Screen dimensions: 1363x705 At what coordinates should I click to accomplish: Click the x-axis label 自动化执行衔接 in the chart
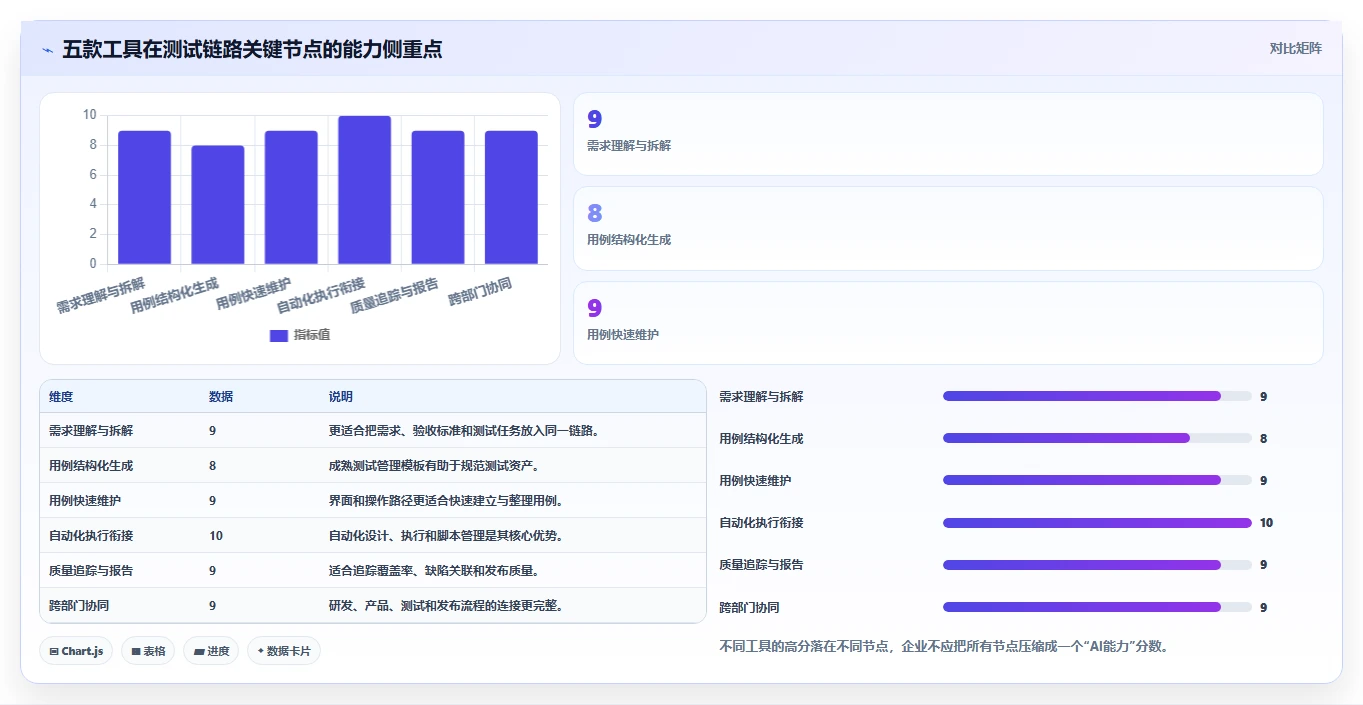pyautogui.click(x=321, y=295)
